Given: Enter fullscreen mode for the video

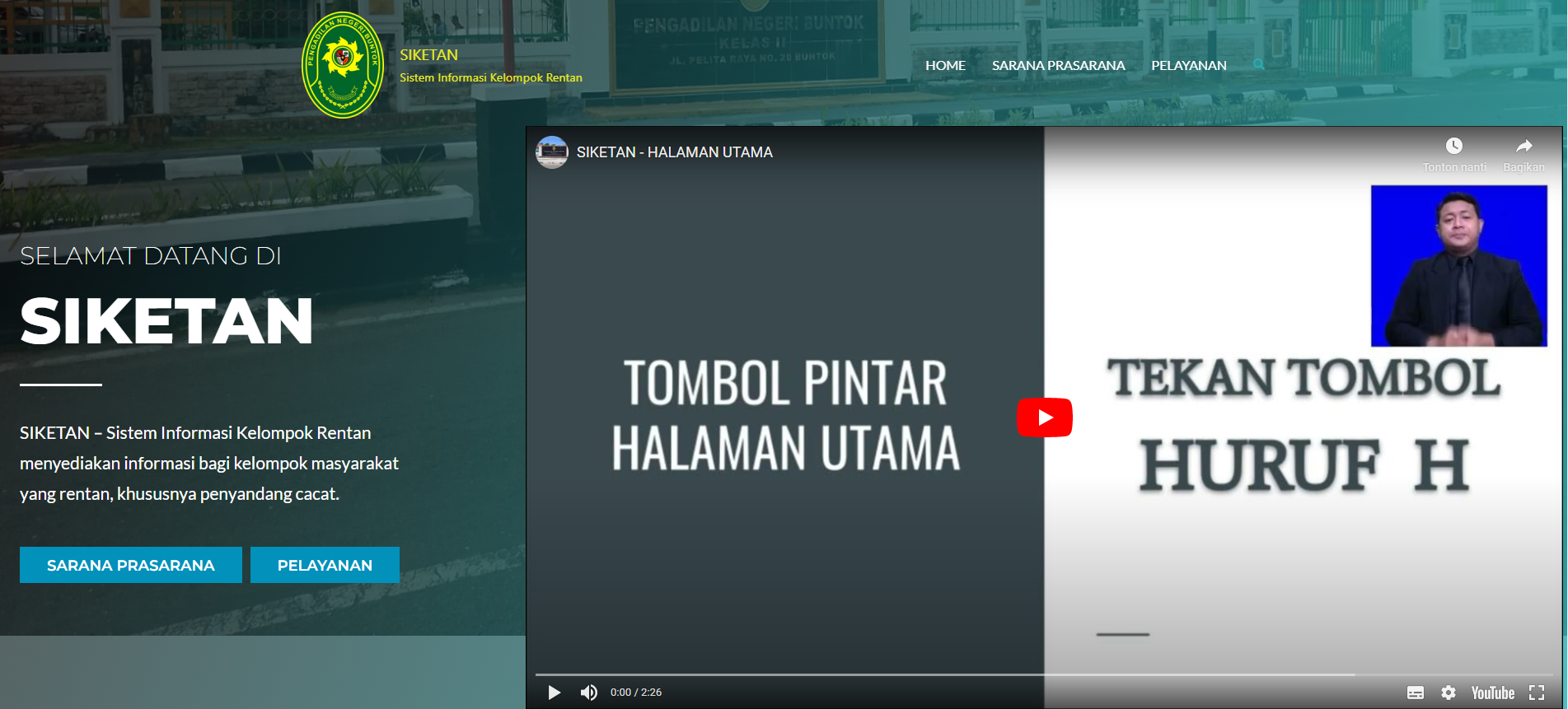Looking at the screenshot, I should pos(1537,693).
